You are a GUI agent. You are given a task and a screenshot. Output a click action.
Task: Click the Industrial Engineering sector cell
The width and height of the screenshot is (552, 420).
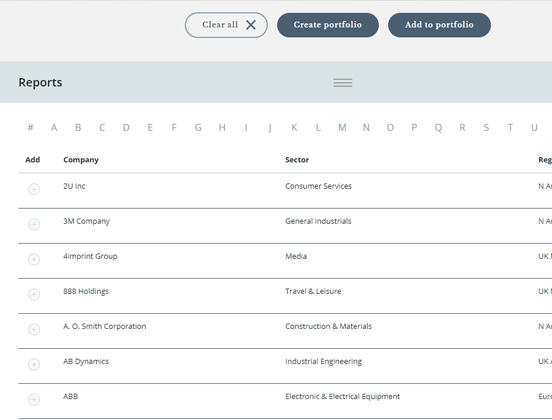coord(324,361)
